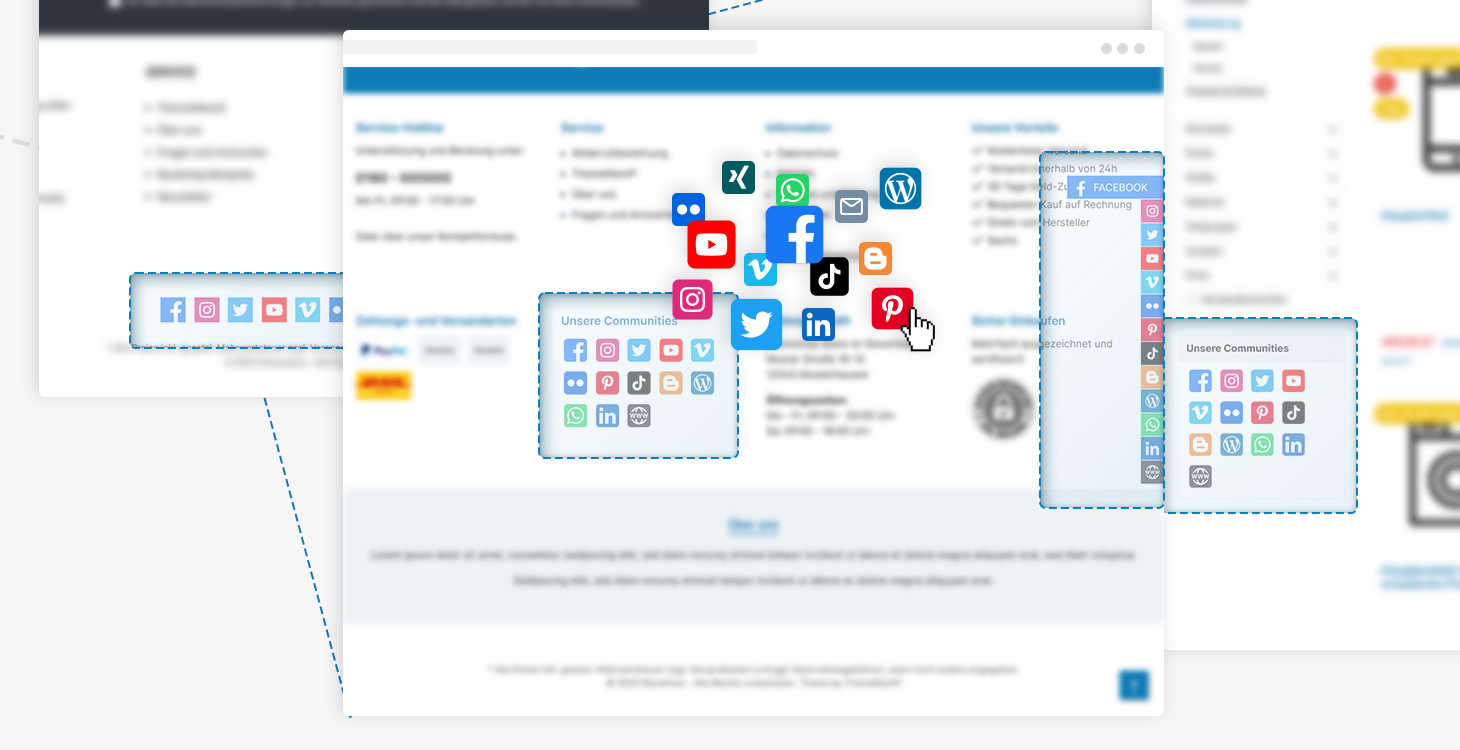Click the Instagram icon in Unsere Communities panel
1460x750 pixels.
click(607, 350)
